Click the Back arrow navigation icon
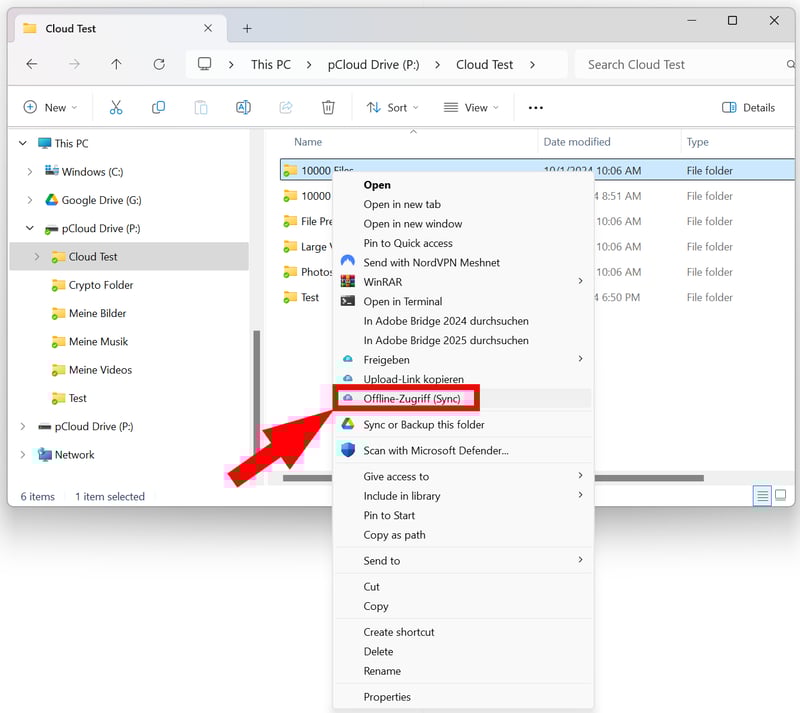The width and height of the screenshot is (800, 713). [32, 64]
